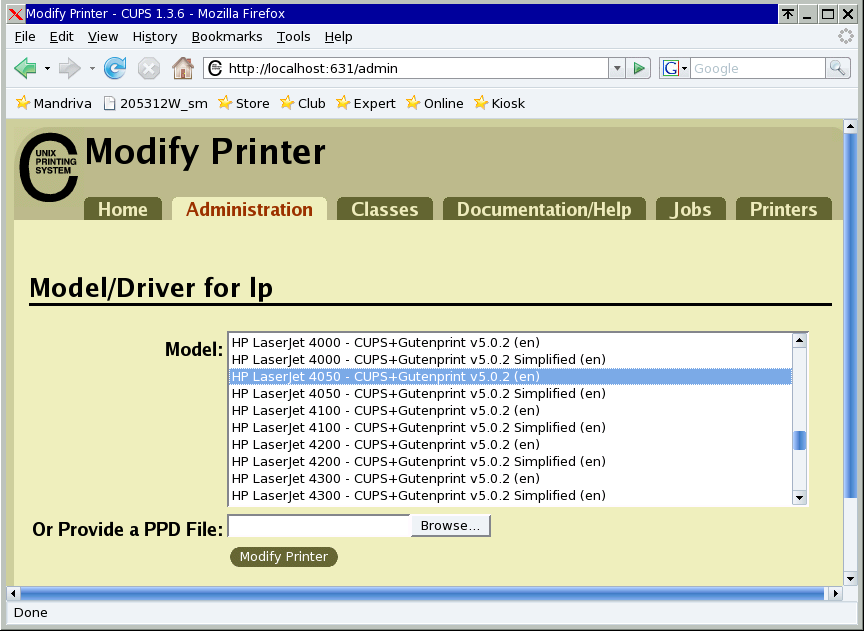864x631 pixels.
Task: Click the Reload page icon
Action: click(x=115, y=69)
